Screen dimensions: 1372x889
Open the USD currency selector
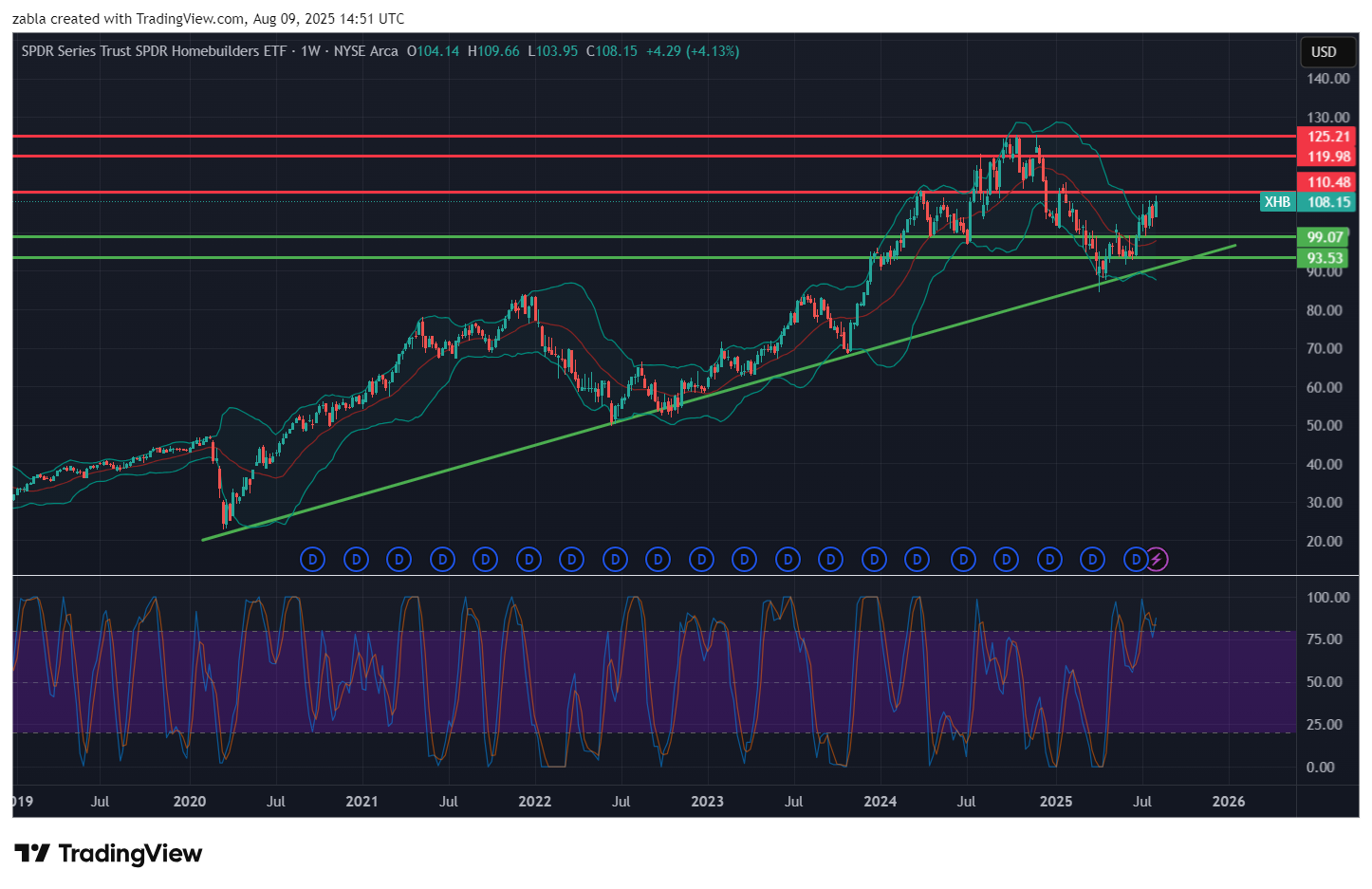click(1324, 52)
